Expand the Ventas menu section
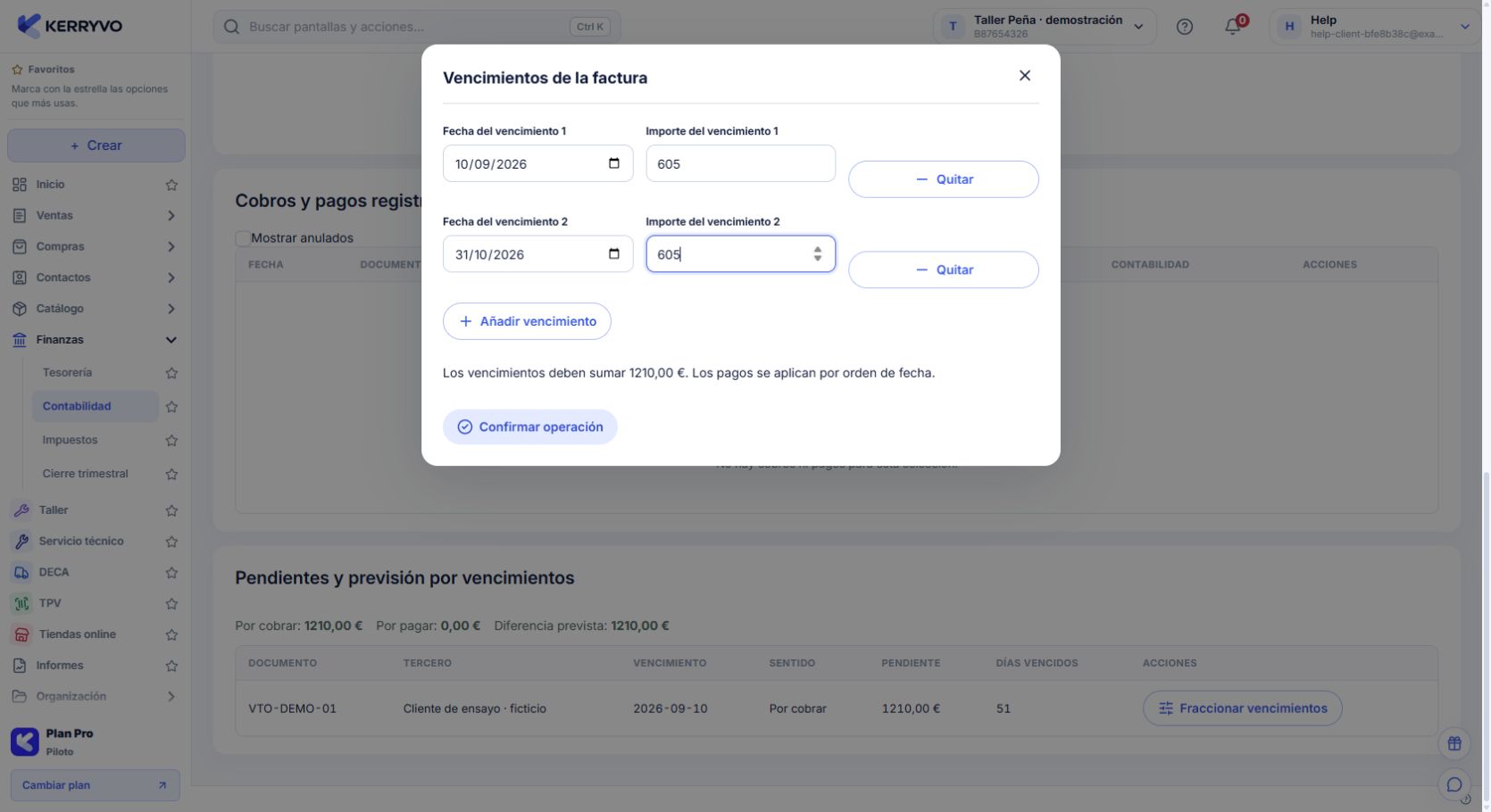This screenshot has width=1491, height=812. [x=171, y=216]
